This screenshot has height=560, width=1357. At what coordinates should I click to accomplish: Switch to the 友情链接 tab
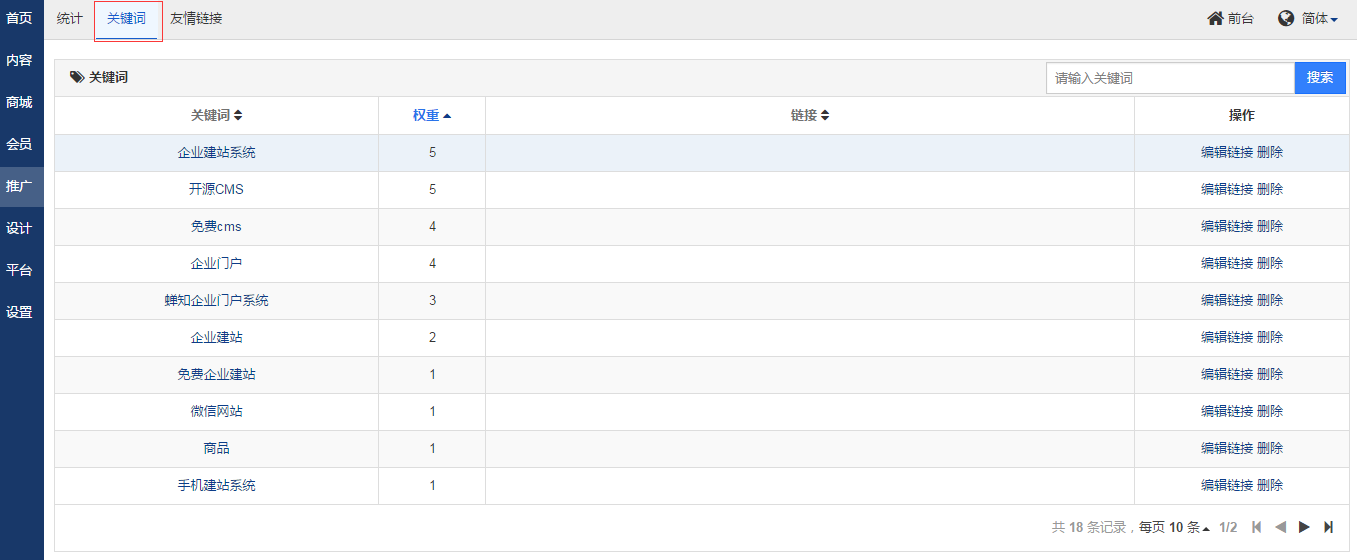tap(196, 19)
